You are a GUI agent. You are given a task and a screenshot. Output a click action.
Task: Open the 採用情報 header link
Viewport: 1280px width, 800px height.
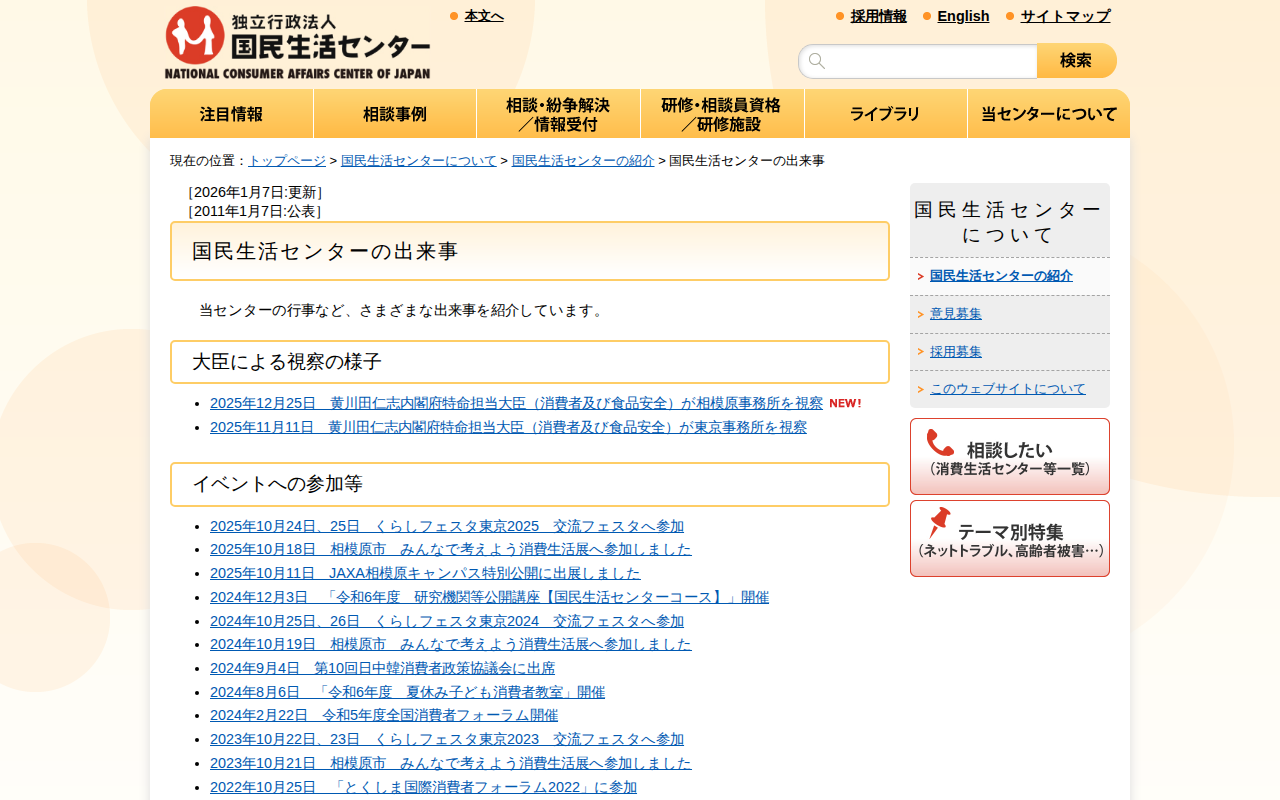(879, 16)
